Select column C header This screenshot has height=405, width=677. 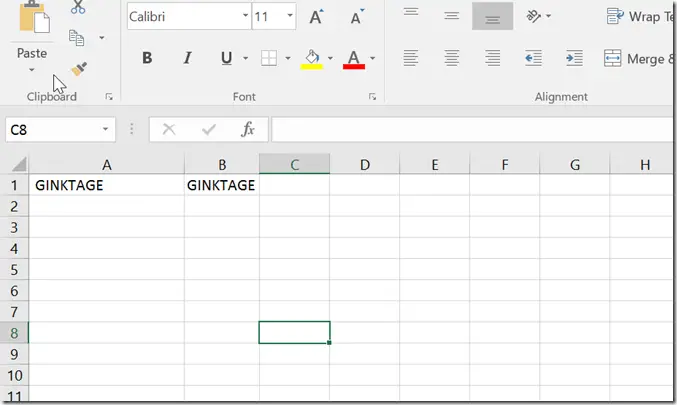pyautogui.click(x=294, y=165)
